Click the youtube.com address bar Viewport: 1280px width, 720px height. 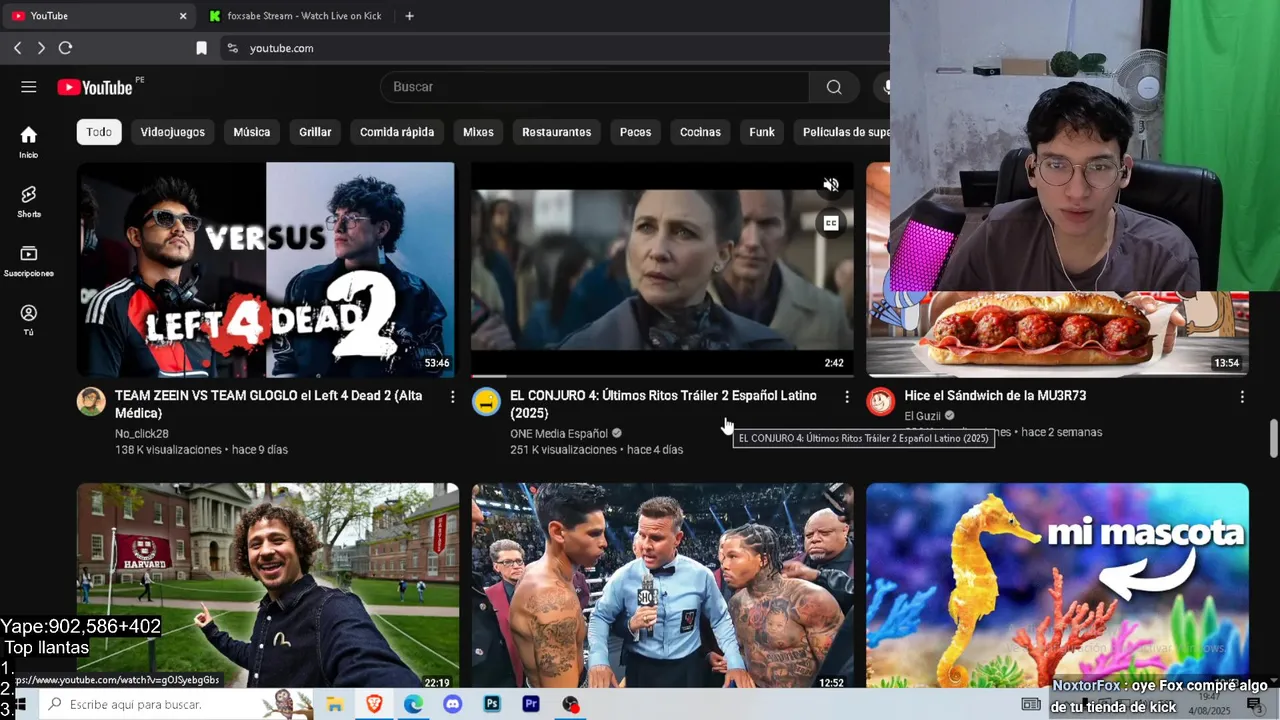(555, 48)
